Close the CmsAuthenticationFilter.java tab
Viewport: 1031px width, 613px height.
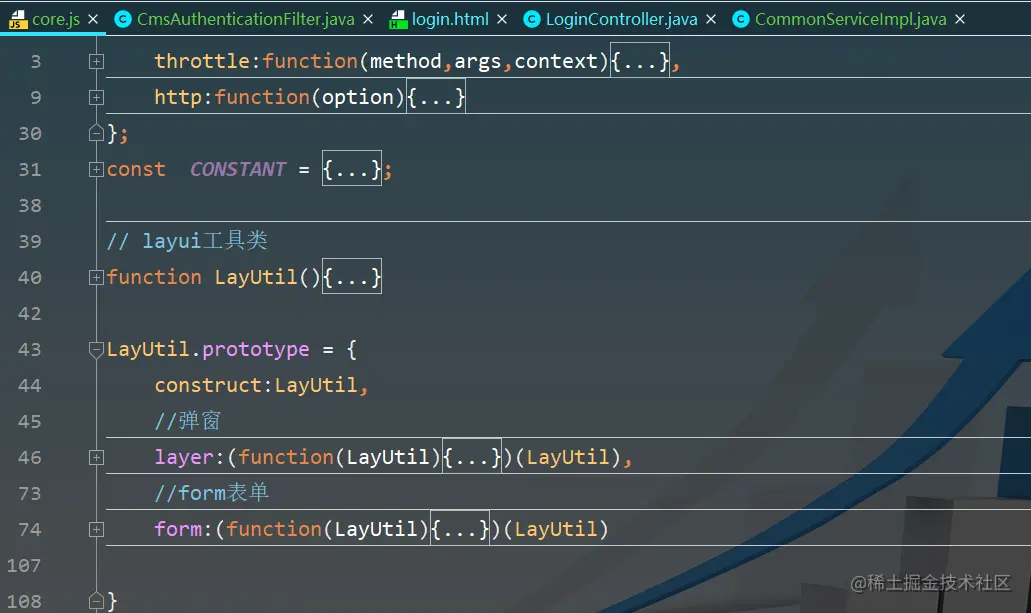pos(368,19)
